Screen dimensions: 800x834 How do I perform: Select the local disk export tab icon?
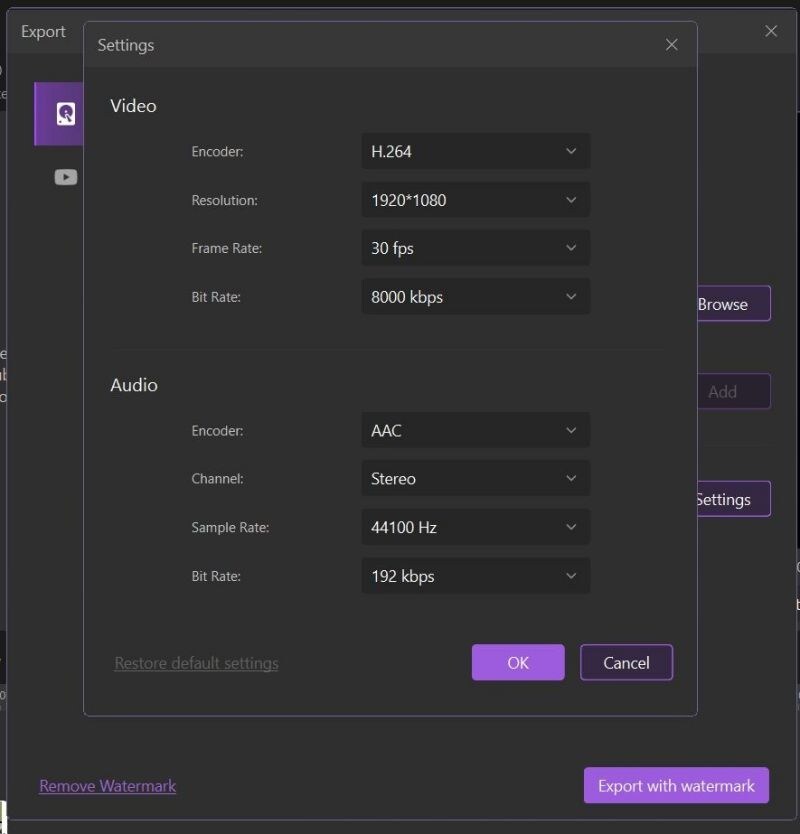click(64, 114)
